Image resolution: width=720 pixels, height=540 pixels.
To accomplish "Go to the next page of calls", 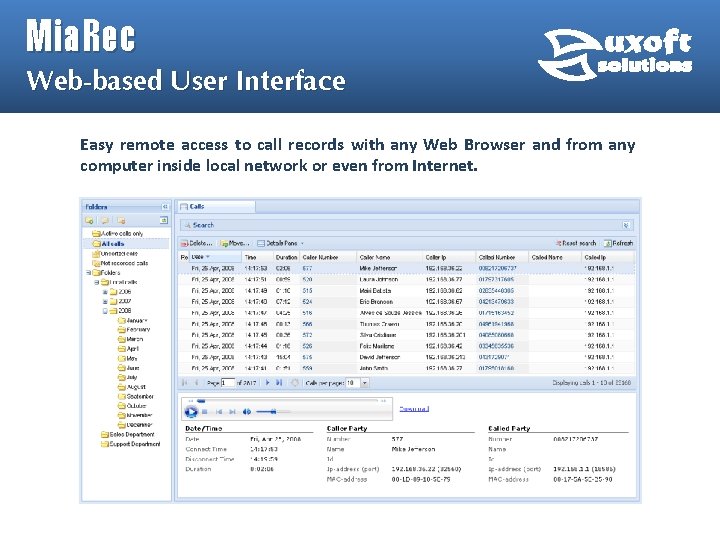I will [268, 382].
